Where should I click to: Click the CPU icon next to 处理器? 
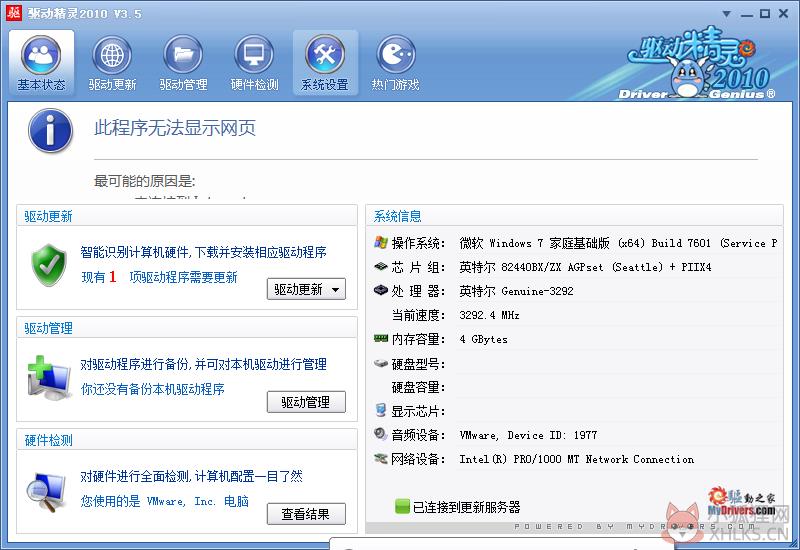click(x=381, y=290)
